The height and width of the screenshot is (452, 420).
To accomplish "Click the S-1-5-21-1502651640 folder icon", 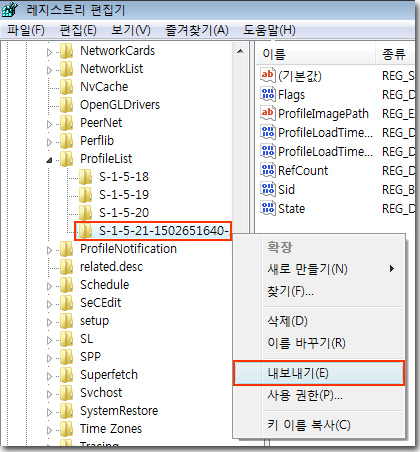I will coord(86,231).
